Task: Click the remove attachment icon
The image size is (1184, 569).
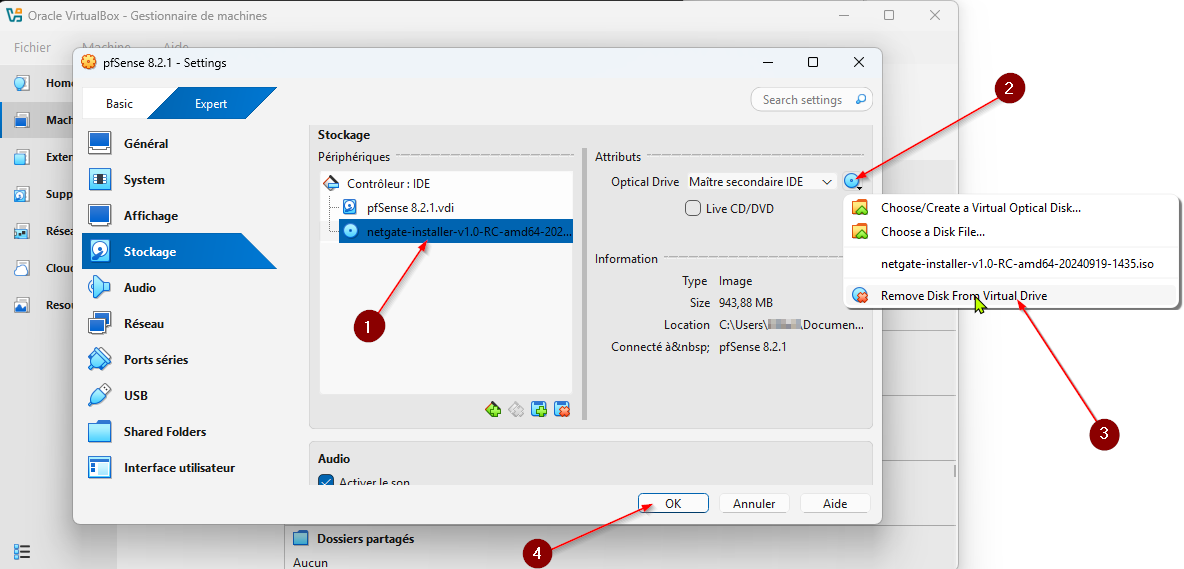Action: click(562, 409)
